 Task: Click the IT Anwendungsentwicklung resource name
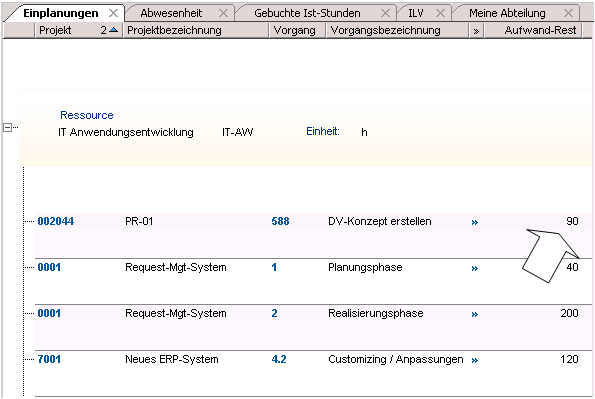[x=126, y=132]
